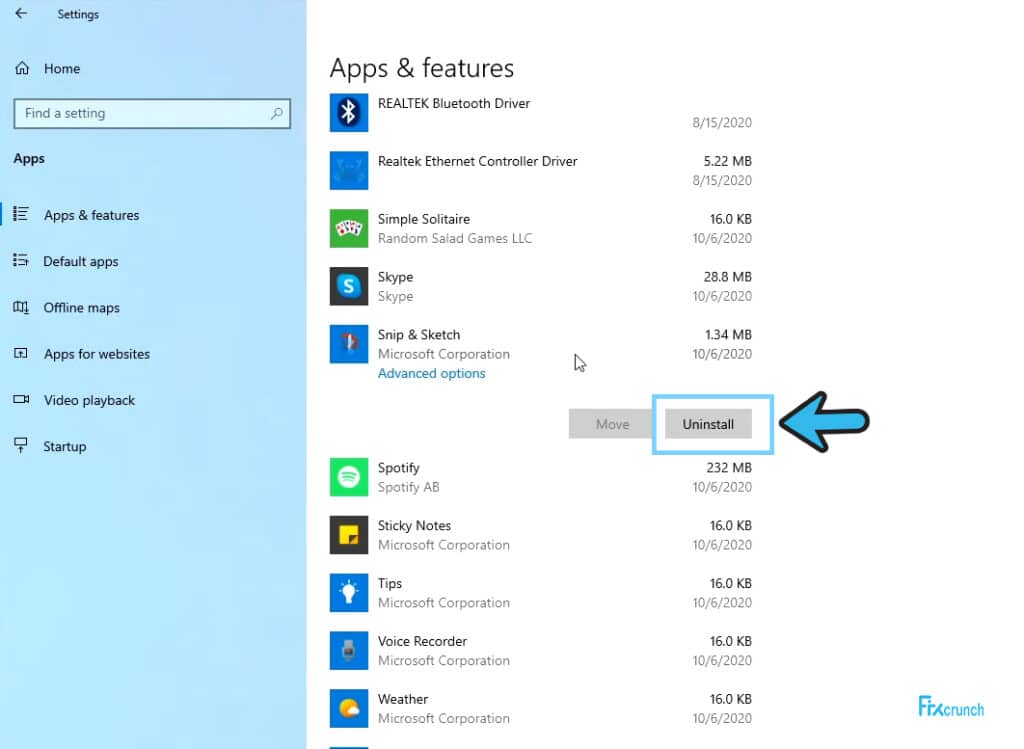Click the Simple Solitaire cards icon
The width and height of the screenshot is (1024, 749).
[349, 228]
